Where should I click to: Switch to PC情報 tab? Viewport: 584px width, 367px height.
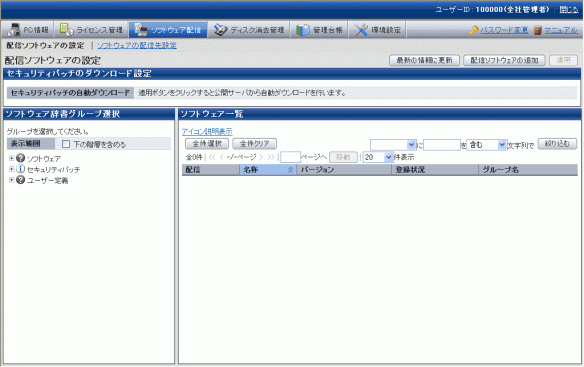(28, 30)
